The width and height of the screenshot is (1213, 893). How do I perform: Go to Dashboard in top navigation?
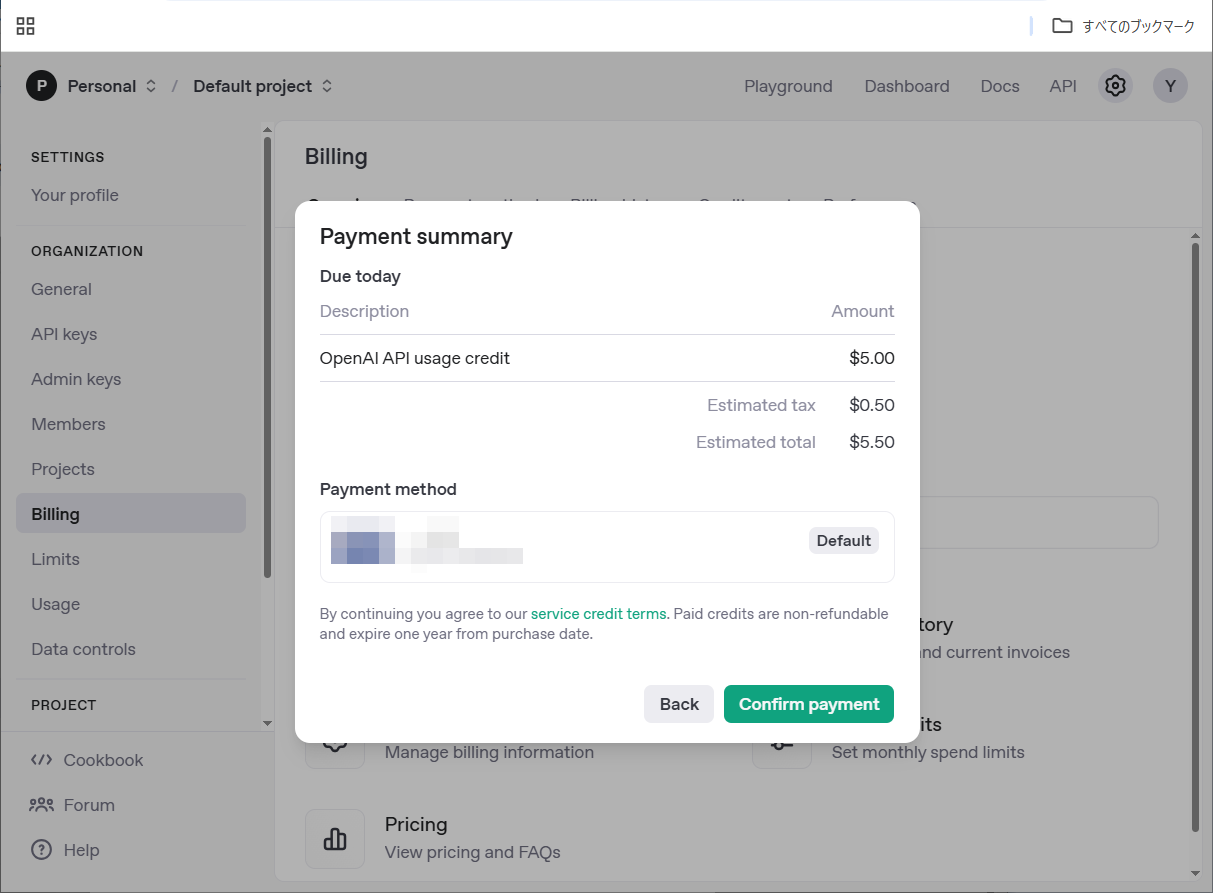(x=907, y=86)
